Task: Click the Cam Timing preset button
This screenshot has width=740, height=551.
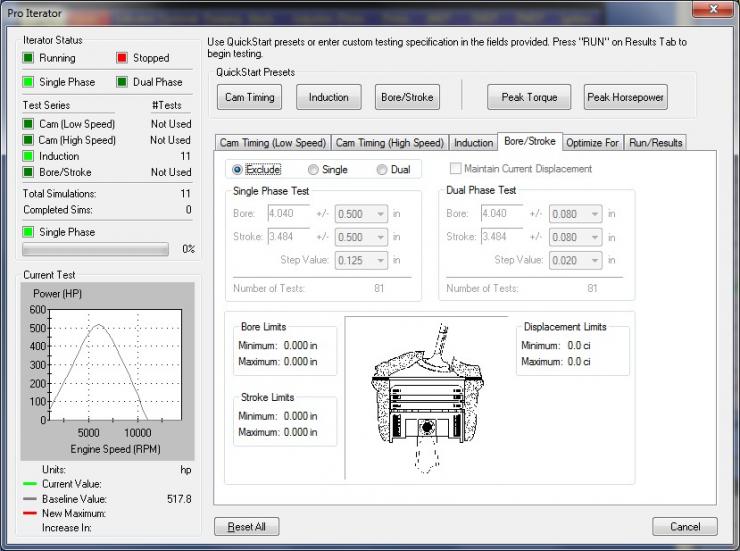Action: pyautogui.click(x=250, y=97)
